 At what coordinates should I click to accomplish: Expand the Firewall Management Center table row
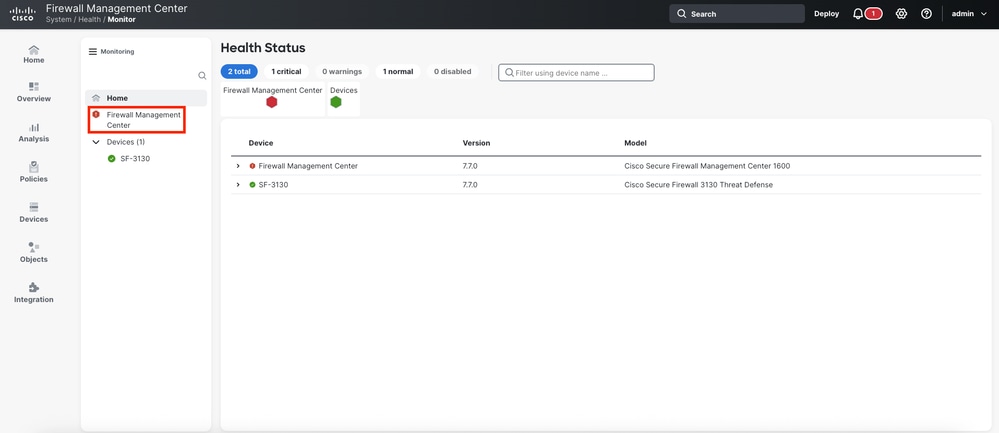tap(238, 166)
